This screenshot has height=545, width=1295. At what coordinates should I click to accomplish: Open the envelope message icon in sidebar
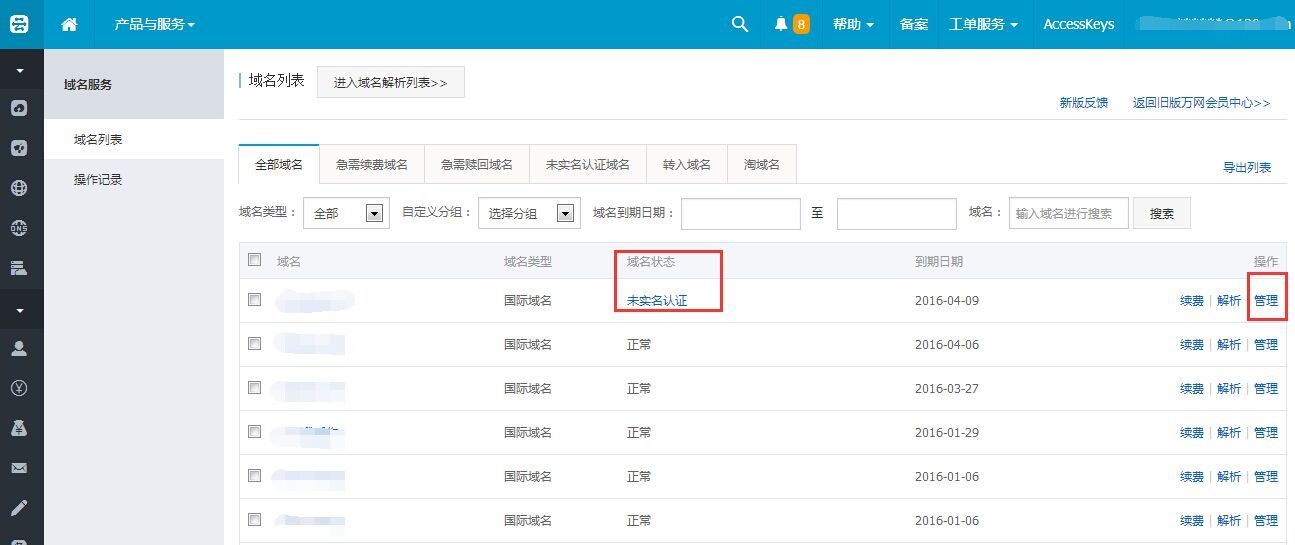pyautogui.click(x=19, y=468)
